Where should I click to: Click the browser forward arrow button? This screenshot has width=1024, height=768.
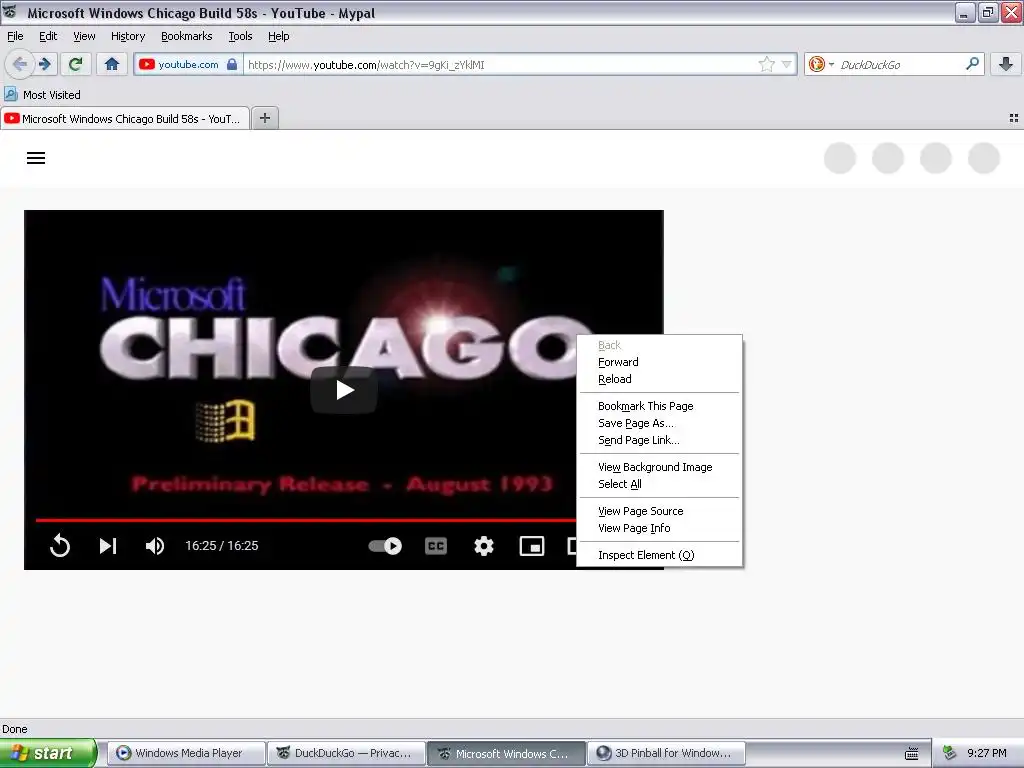pos(44,64)
